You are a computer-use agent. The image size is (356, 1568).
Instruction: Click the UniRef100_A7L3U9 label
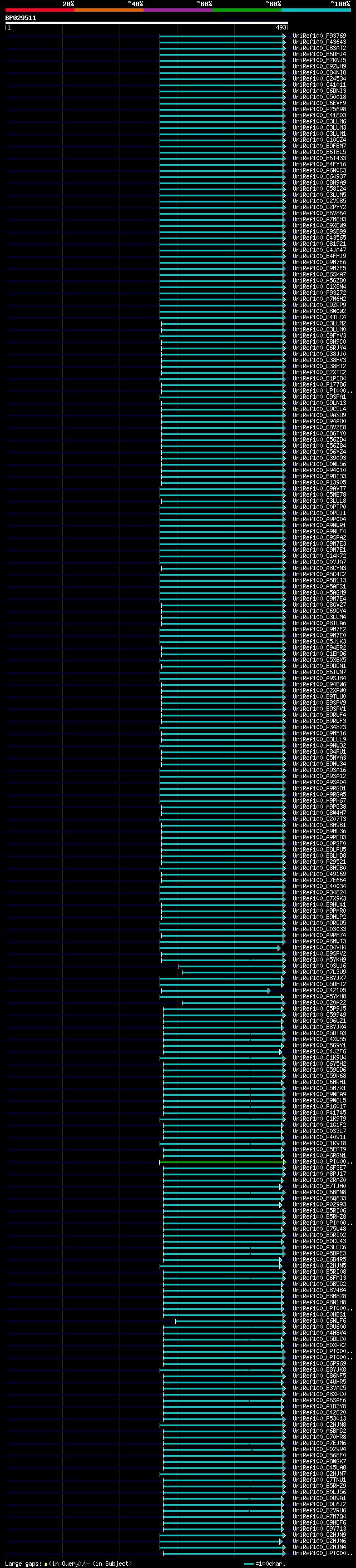click(x=319, y=972)
